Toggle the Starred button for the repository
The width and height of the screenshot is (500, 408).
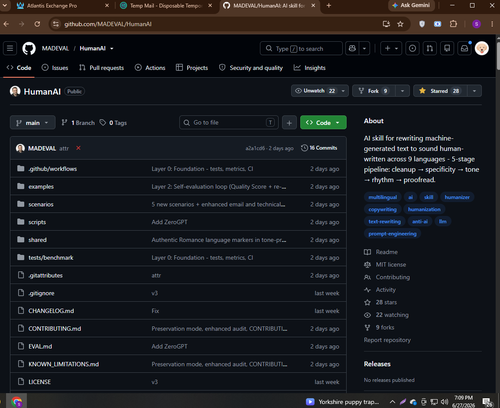click(441, 91)
